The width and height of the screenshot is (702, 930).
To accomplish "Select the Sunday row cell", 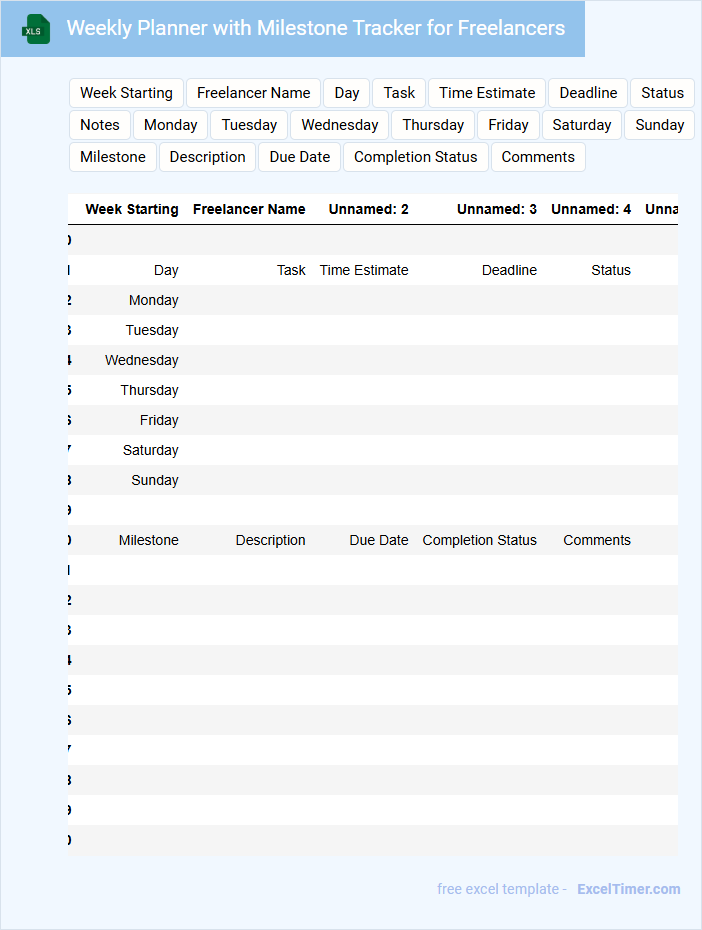I will pos(155,480).
